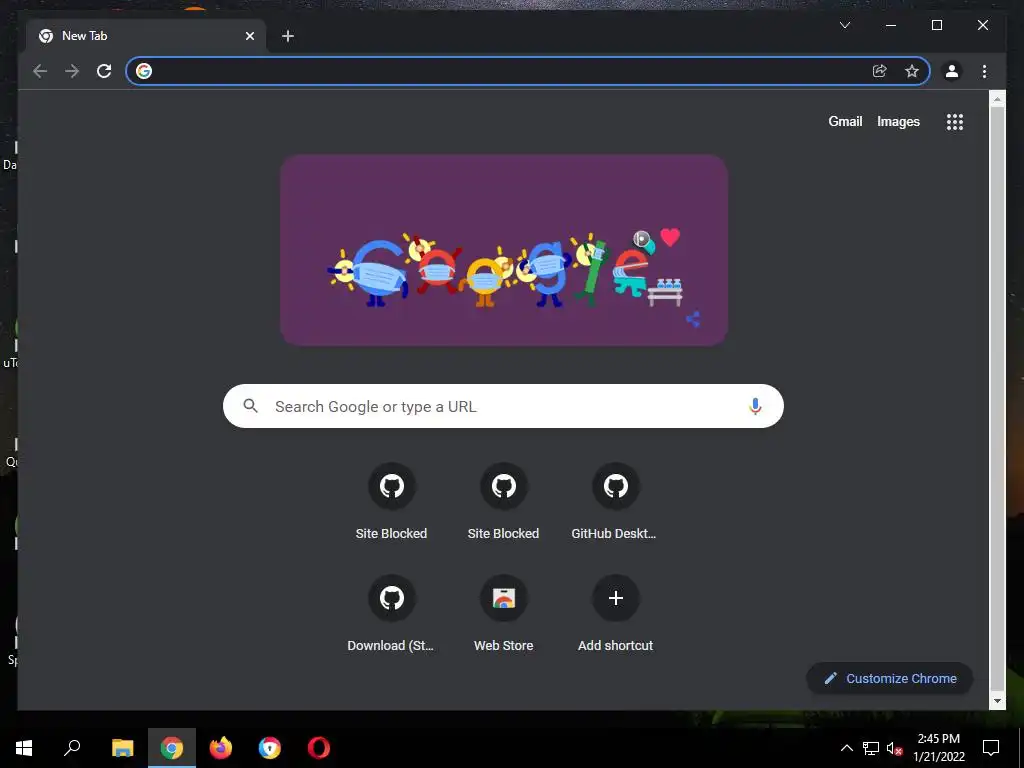Open the Images link

pos(898,121)
